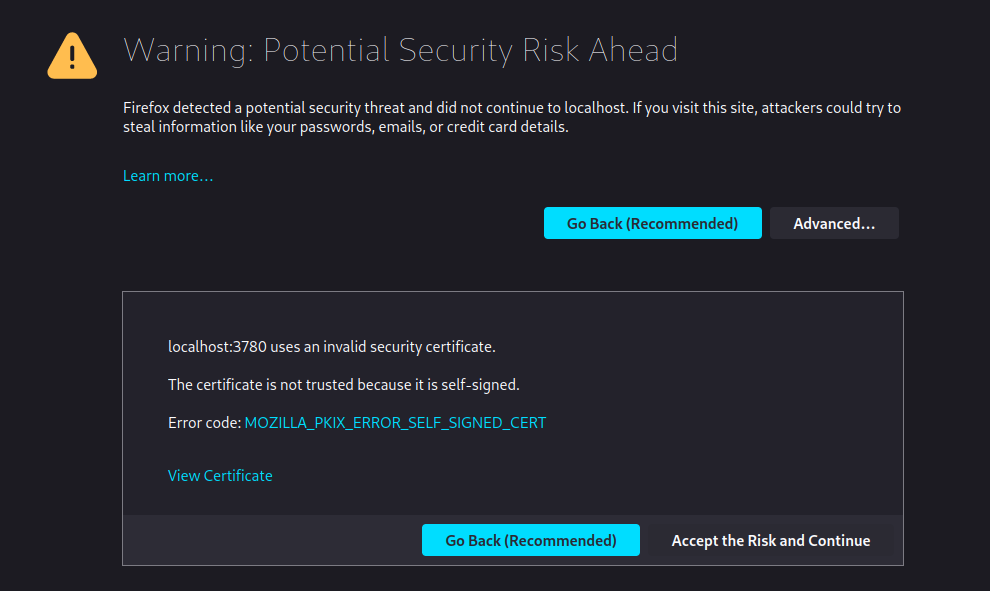
Task: Click "Potential Security Risk Ahead" heading text
Action: pyautogui.click(x=470, y=51)
